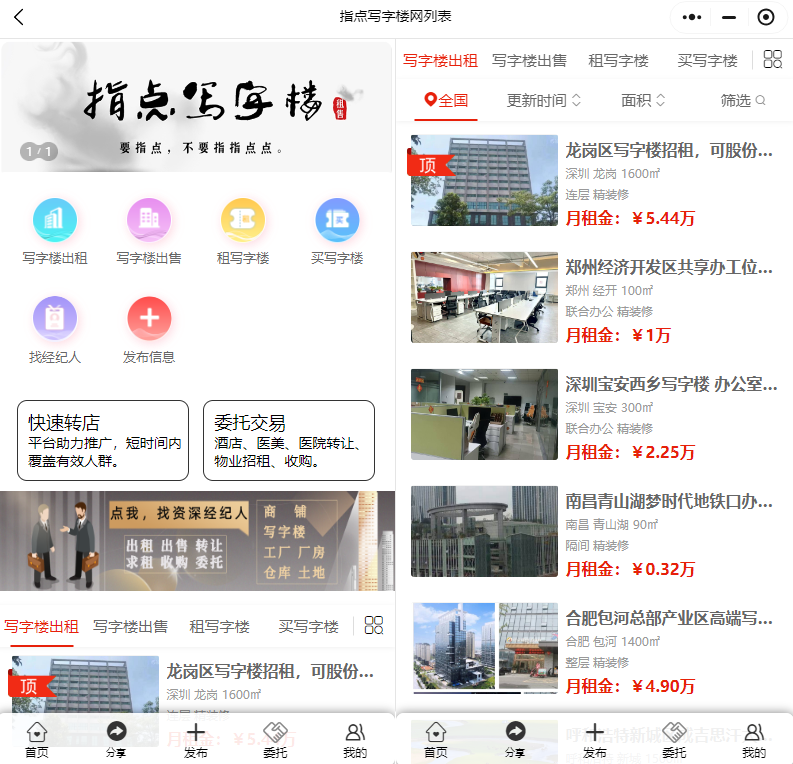Tap the 租写字楼 yellow ticket icon
This screenshot has width=793, height=764.
click(243, 220)
